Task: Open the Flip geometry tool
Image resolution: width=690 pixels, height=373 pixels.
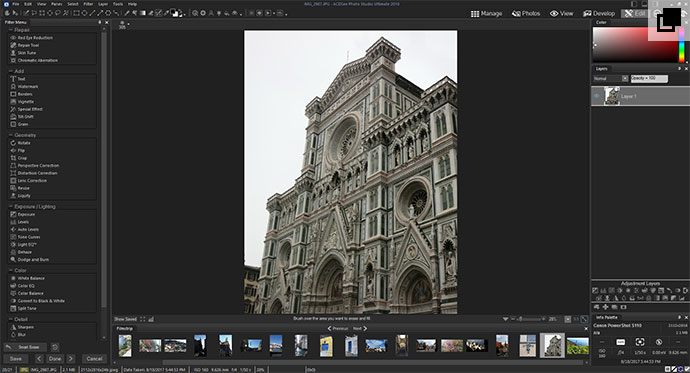Action: (18, 150)
